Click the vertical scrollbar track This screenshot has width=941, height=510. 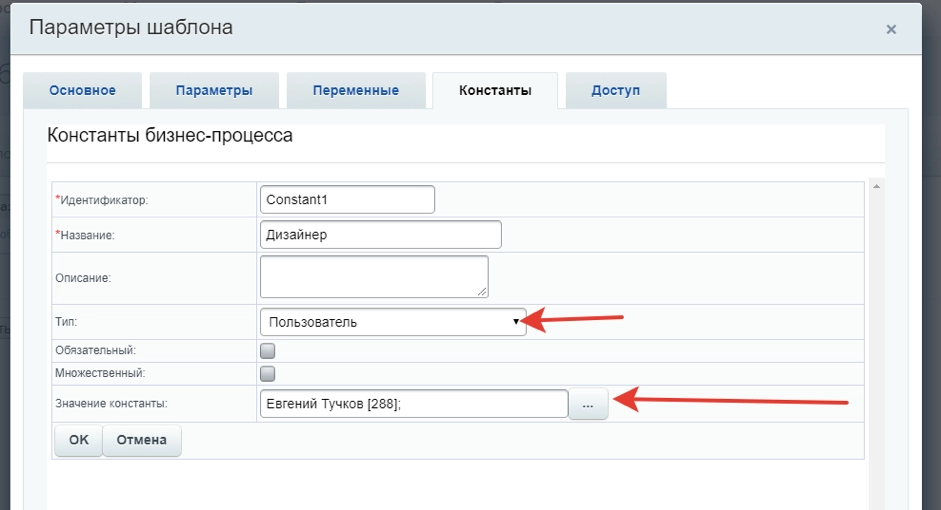pos(877,350)
